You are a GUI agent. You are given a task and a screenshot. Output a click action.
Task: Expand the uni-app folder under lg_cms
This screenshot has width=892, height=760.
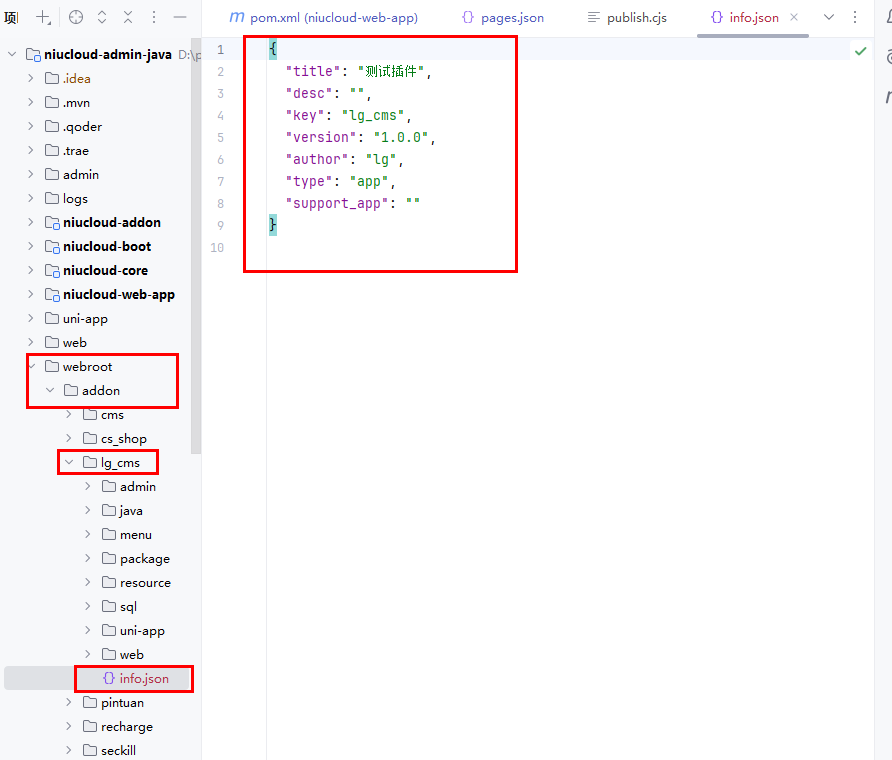click(88, 631)
